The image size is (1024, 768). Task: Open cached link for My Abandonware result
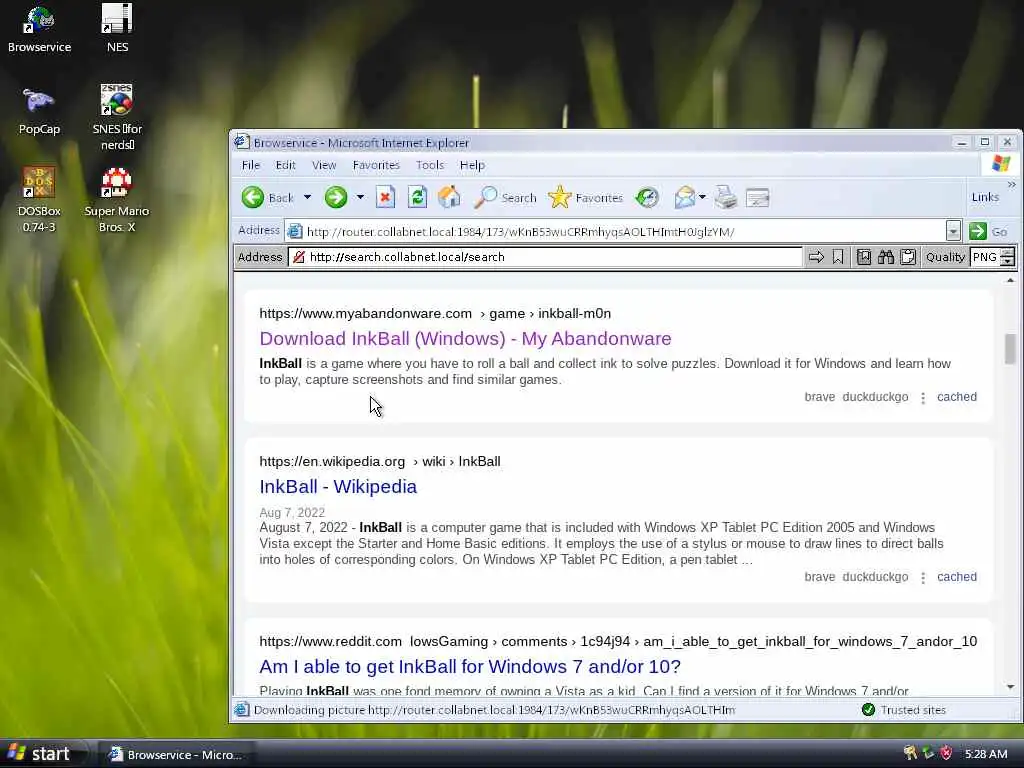(x=957, y=396)
